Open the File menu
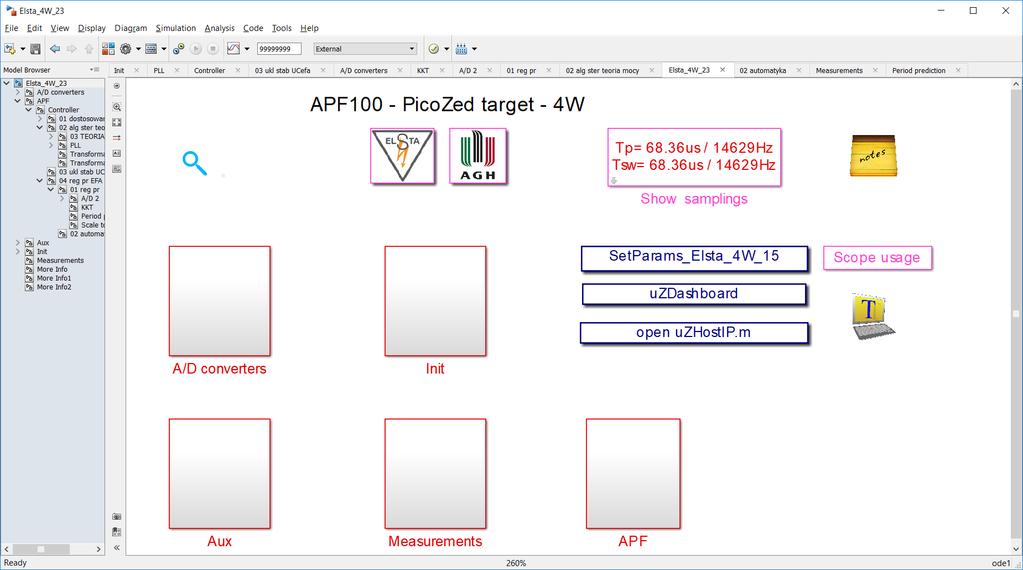 pyautogui.click(x=12, y=28)
